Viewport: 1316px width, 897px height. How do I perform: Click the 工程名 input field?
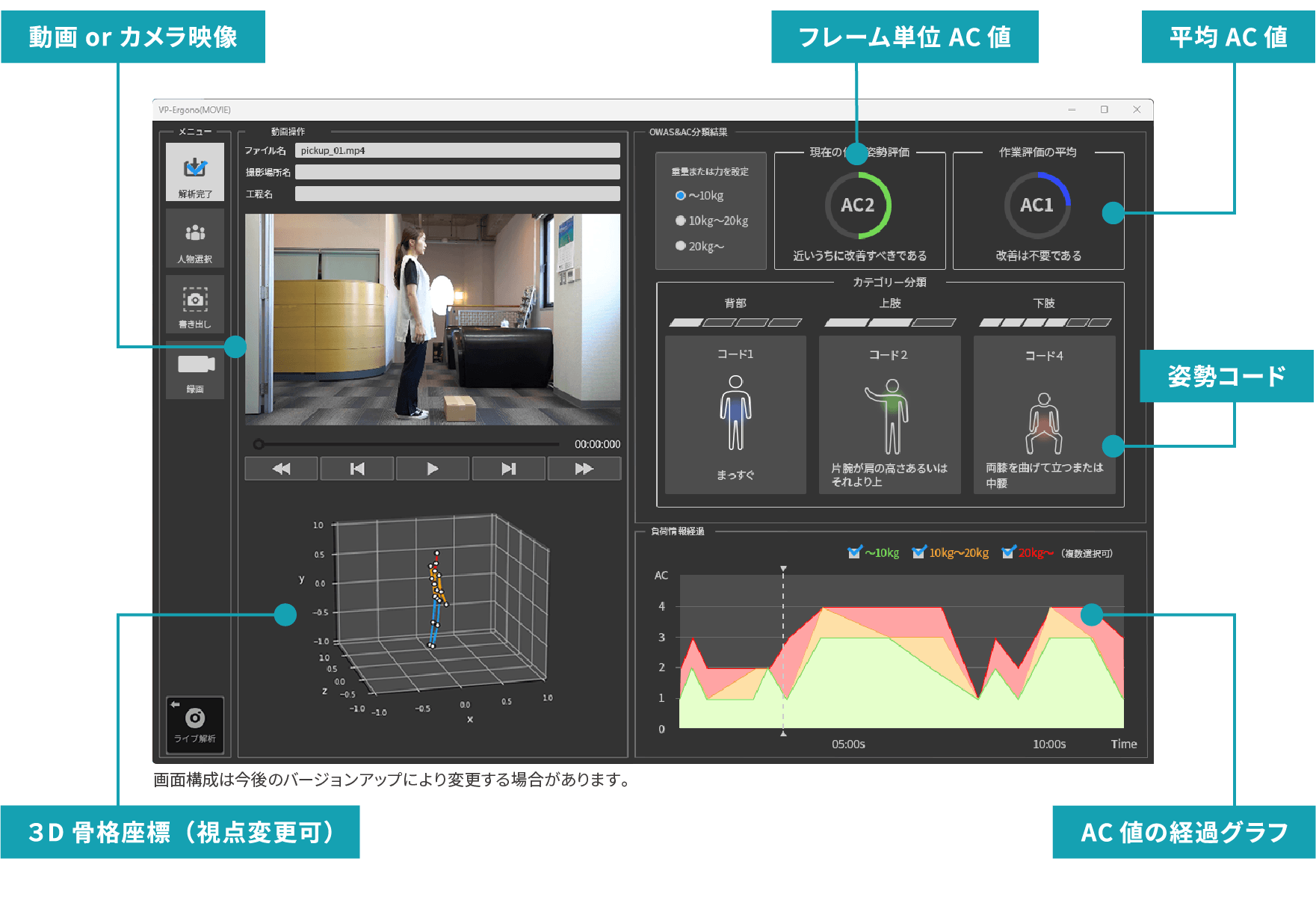(x=457, y=194)
